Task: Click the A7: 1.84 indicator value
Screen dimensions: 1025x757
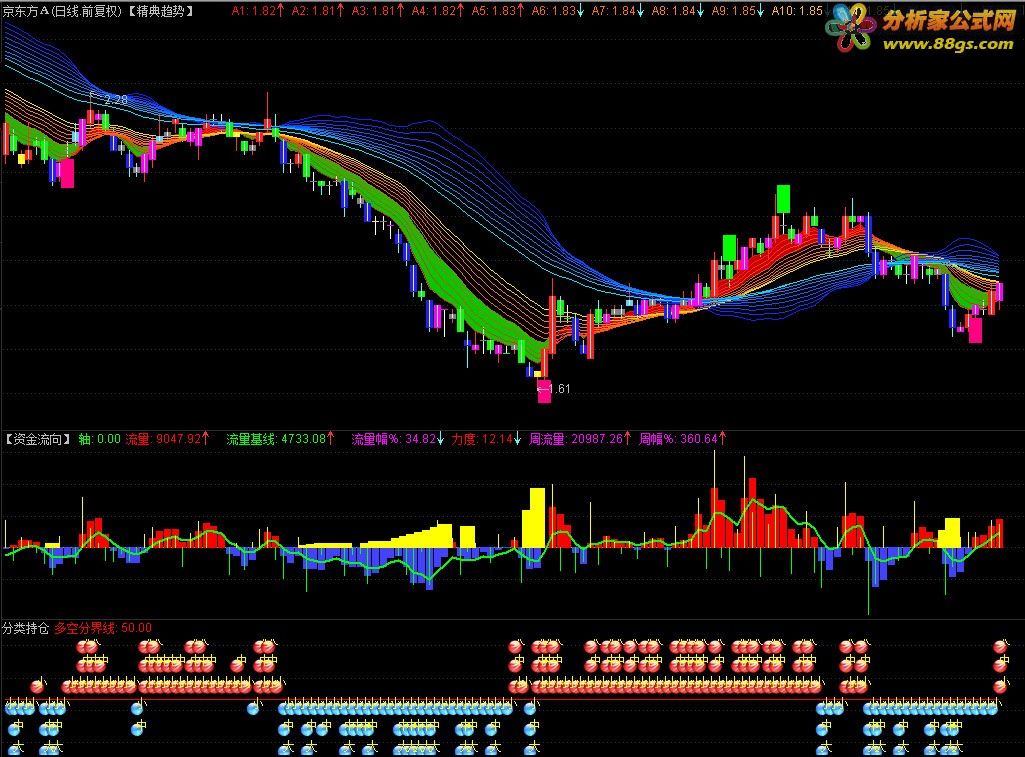Action: pyautogui.click(x=618, y=10)
